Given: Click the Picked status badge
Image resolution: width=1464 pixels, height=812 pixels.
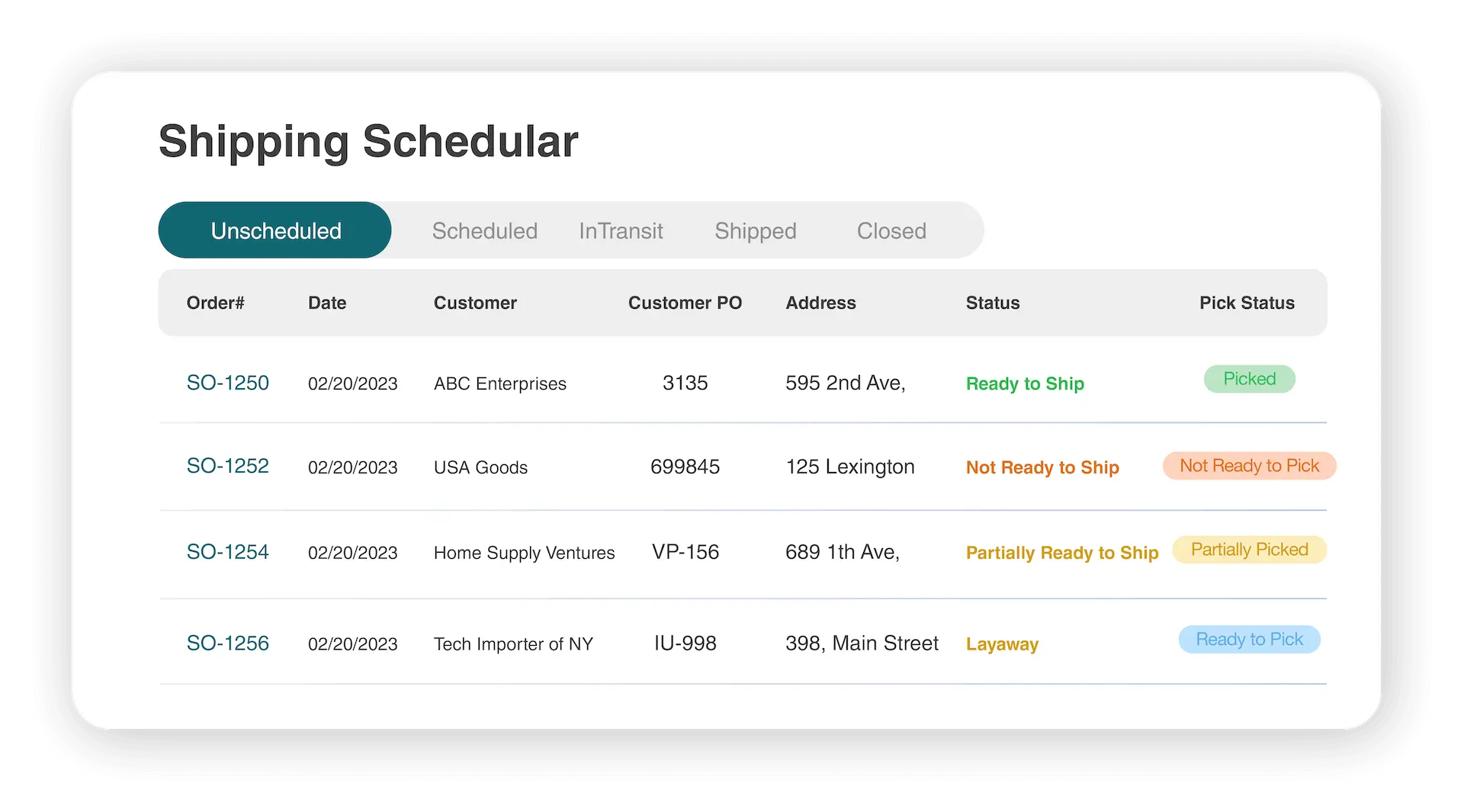Looking at the screenshot, I should [1249, 379].
